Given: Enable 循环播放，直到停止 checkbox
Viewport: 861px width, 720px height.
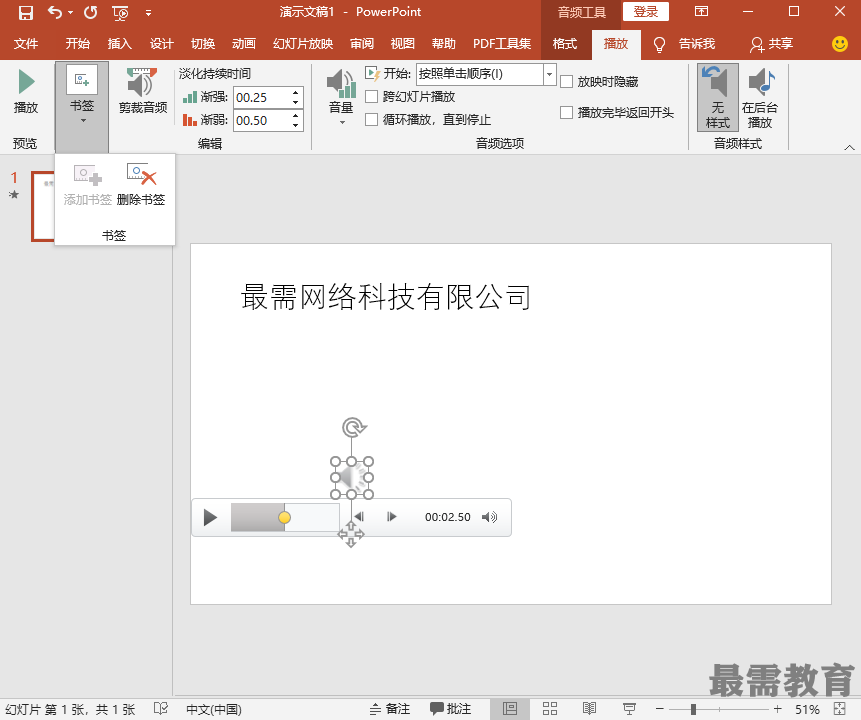Looking at the screenshot, I should 372,120.
